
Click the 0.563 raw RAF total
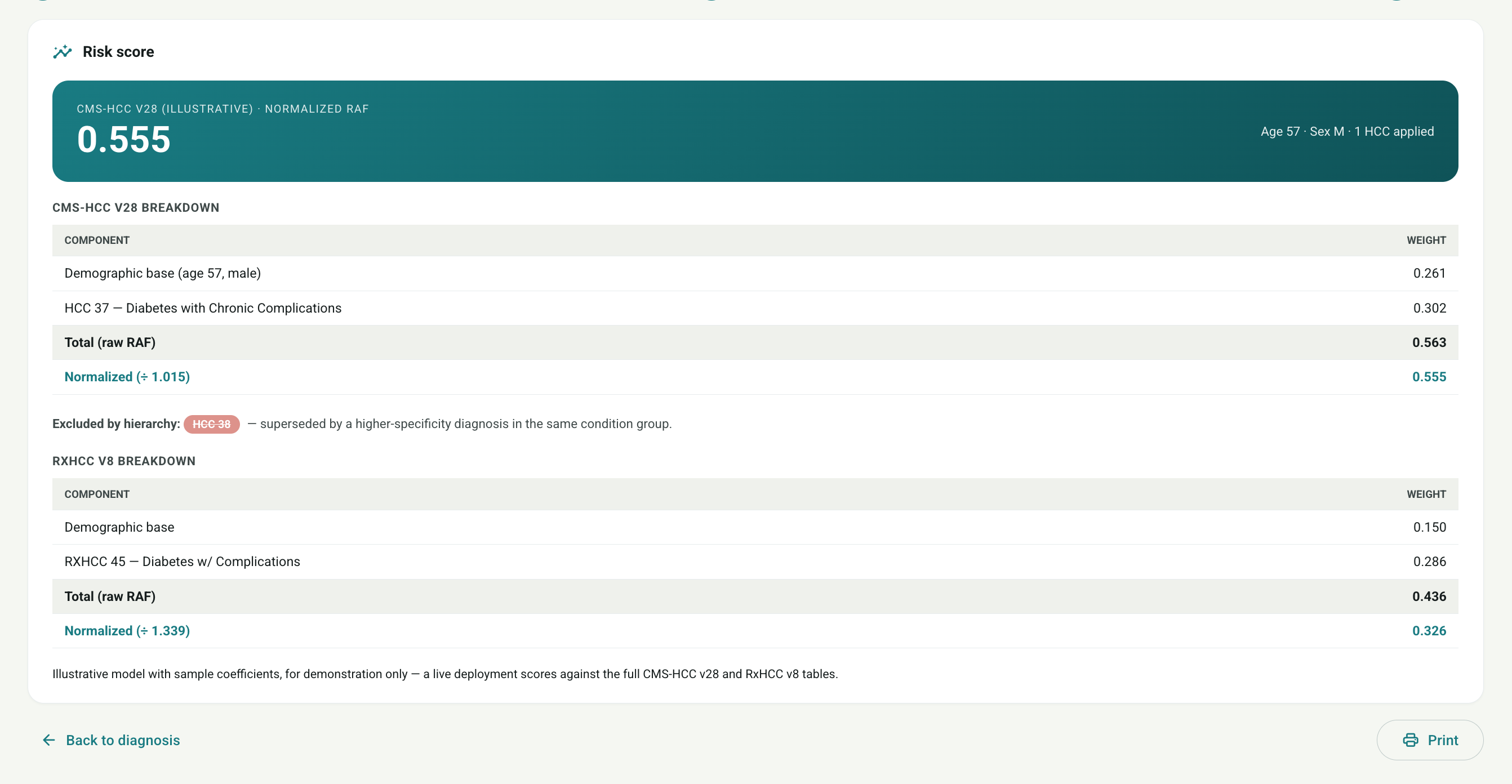click(1429, 342)
